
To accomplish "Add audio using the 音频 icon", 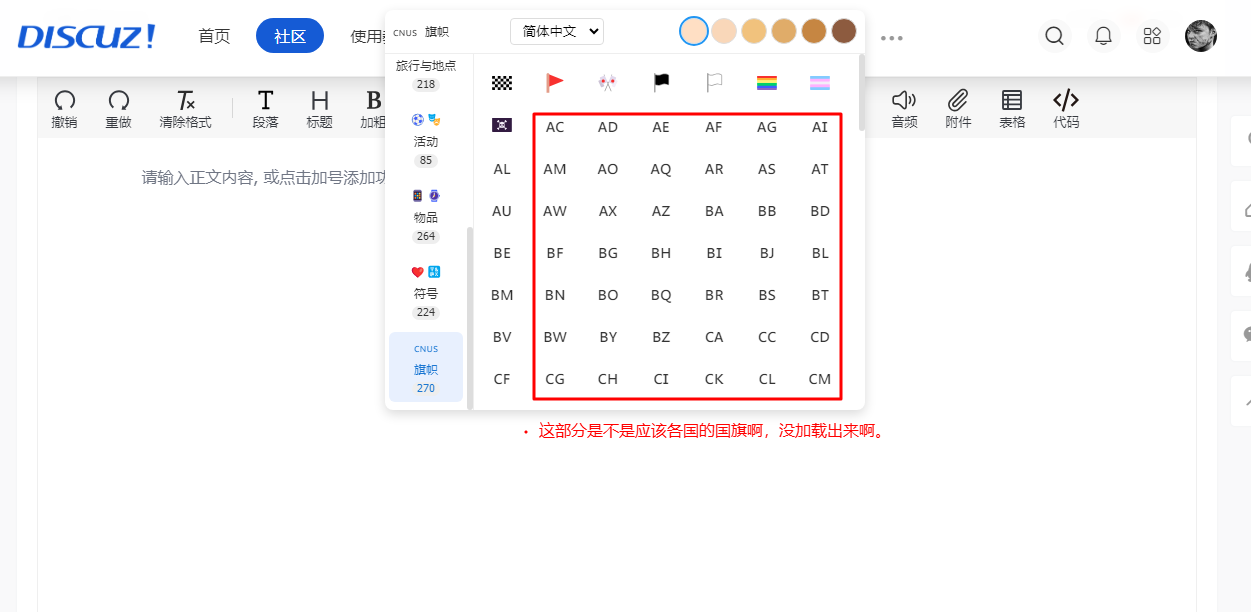I will point(904,108).
